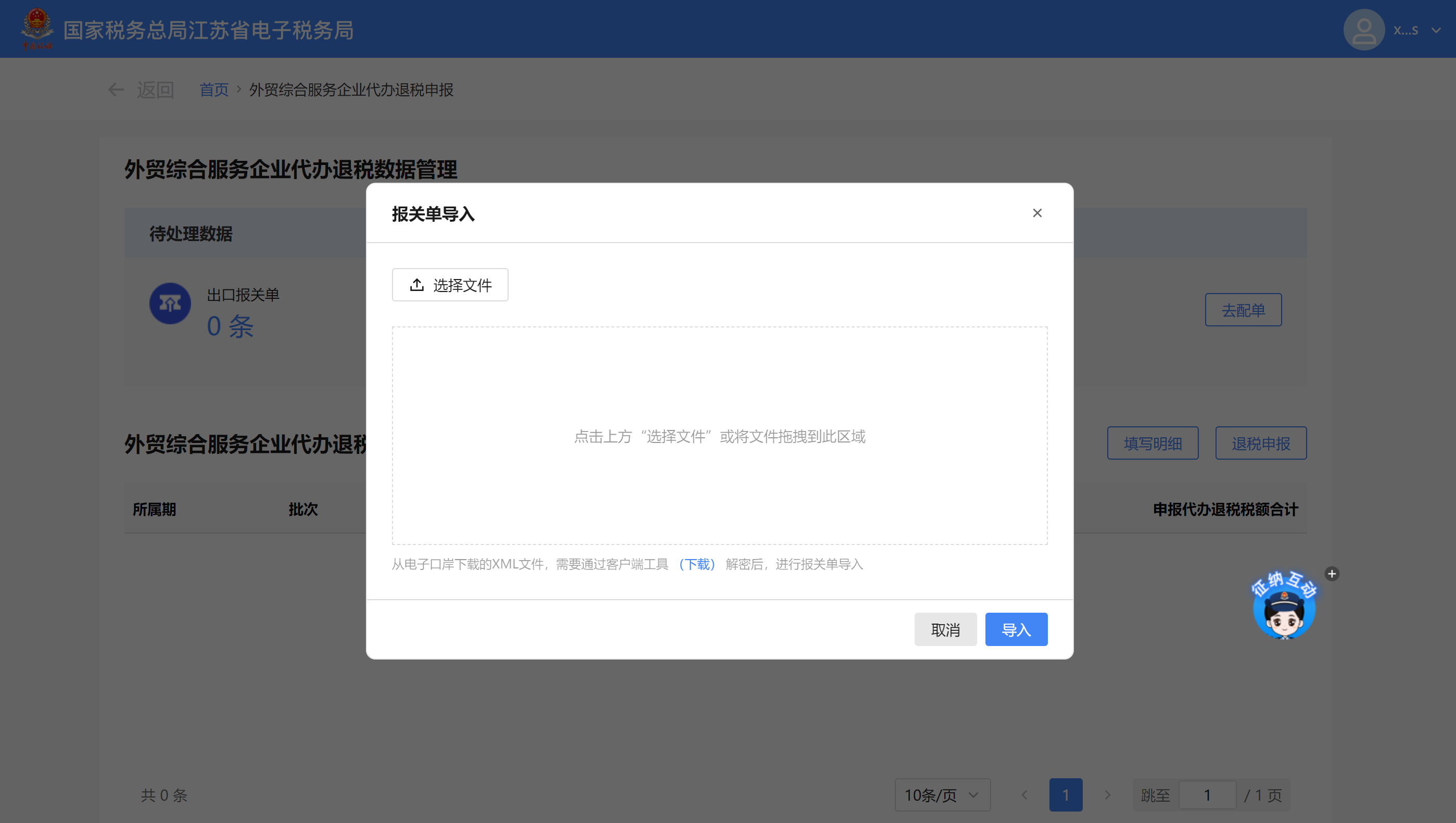The image size is (1456, 823).
Task: Click the plus icon near mascot
Action: tap(1332, 574)
